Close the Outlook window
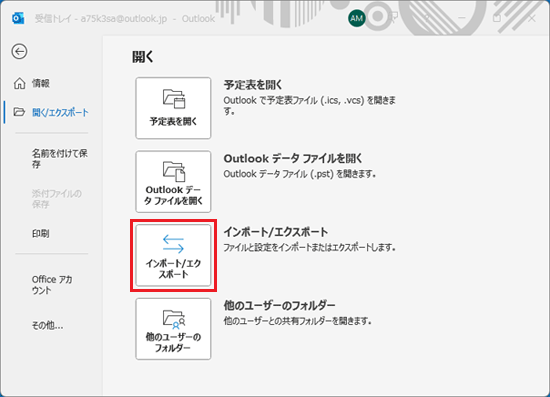550x397 pixels. 532,18
